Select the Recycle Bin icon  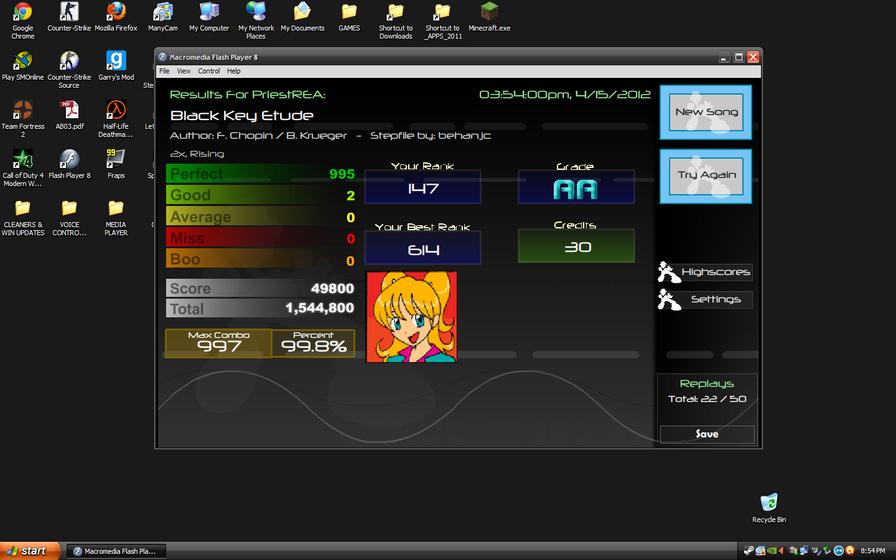point(769,508)
